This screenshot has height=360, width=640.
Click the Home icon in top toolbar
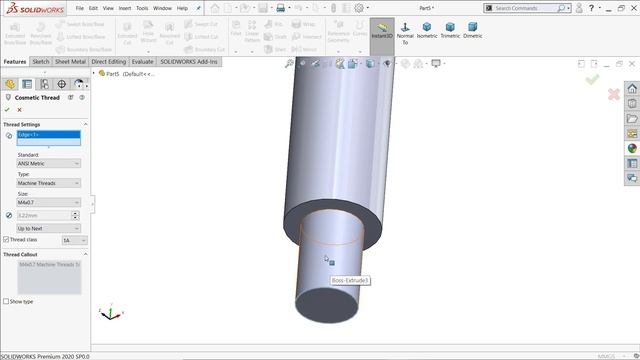(215, 8)
